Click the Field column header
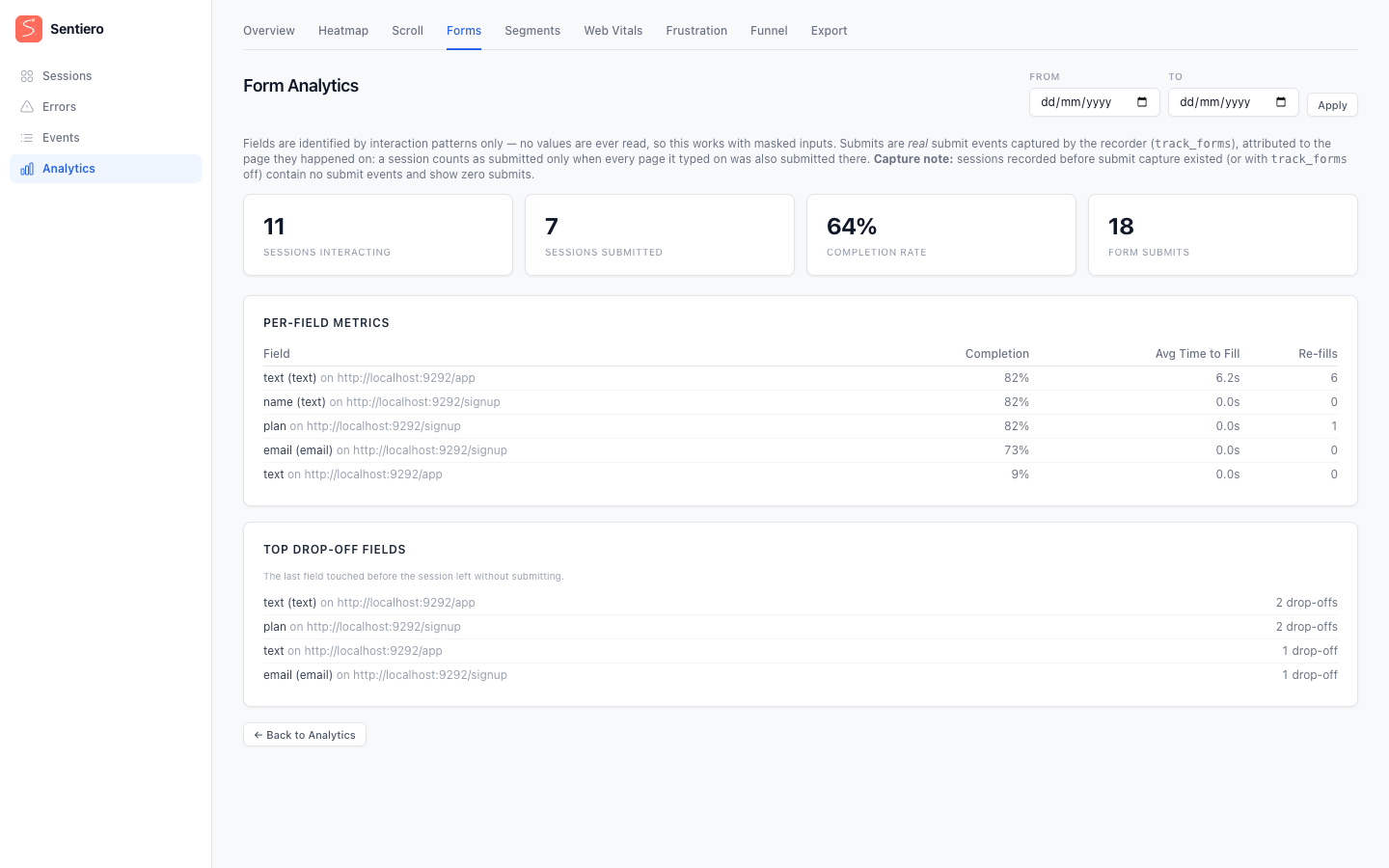The height and width of the screenshot is (868, 1389). 277,354
